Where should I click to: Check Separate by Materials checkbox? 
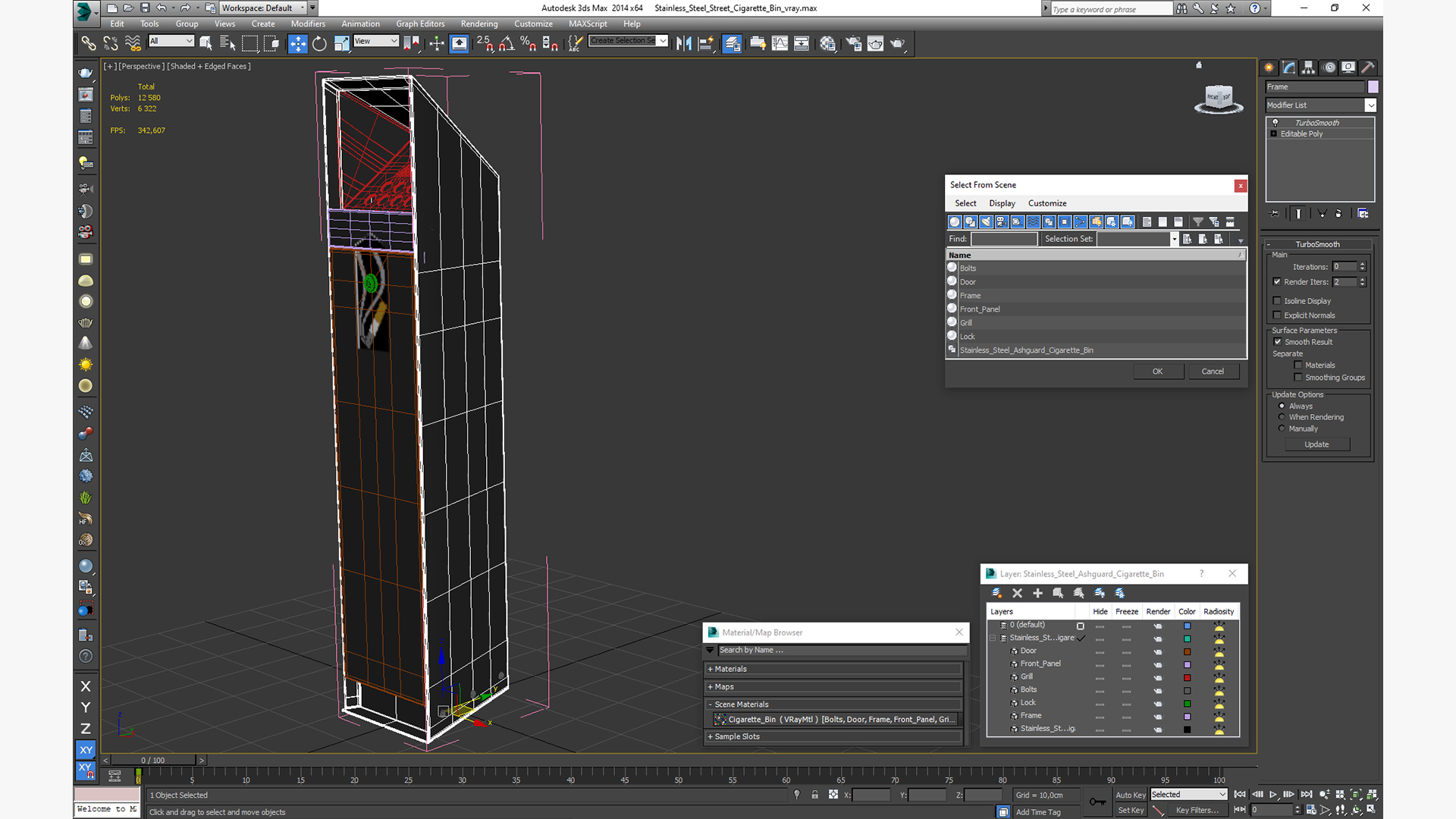tap(1298, 366)
